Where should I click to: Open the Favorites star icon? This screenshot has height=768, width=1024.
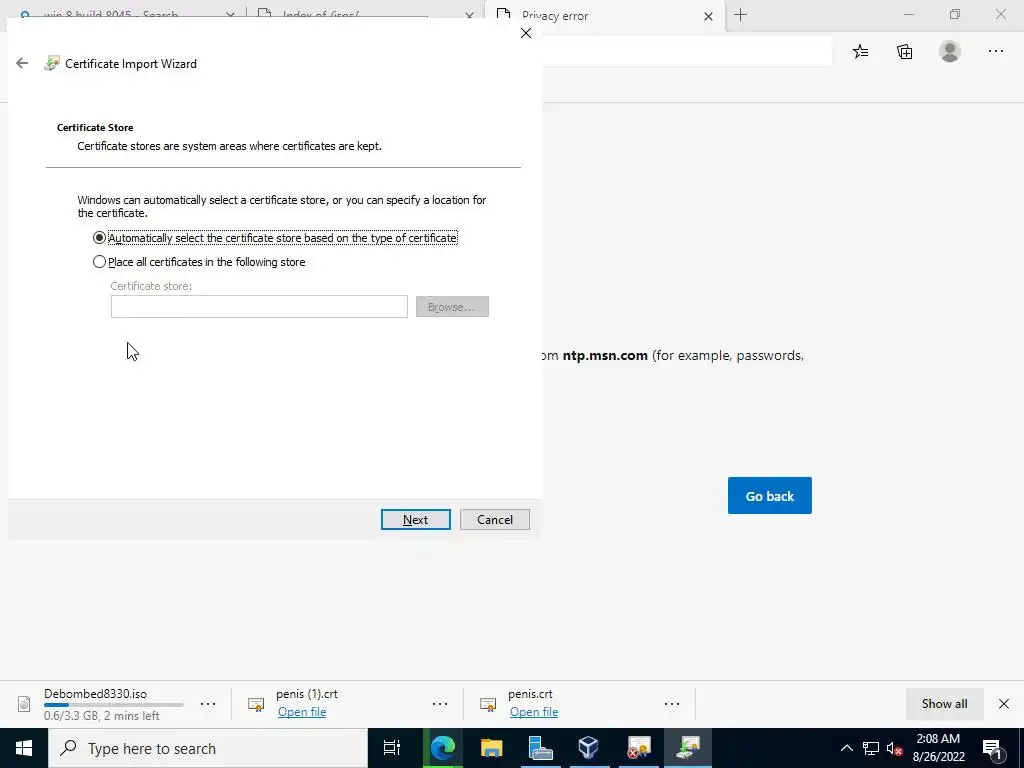(860, 52)
